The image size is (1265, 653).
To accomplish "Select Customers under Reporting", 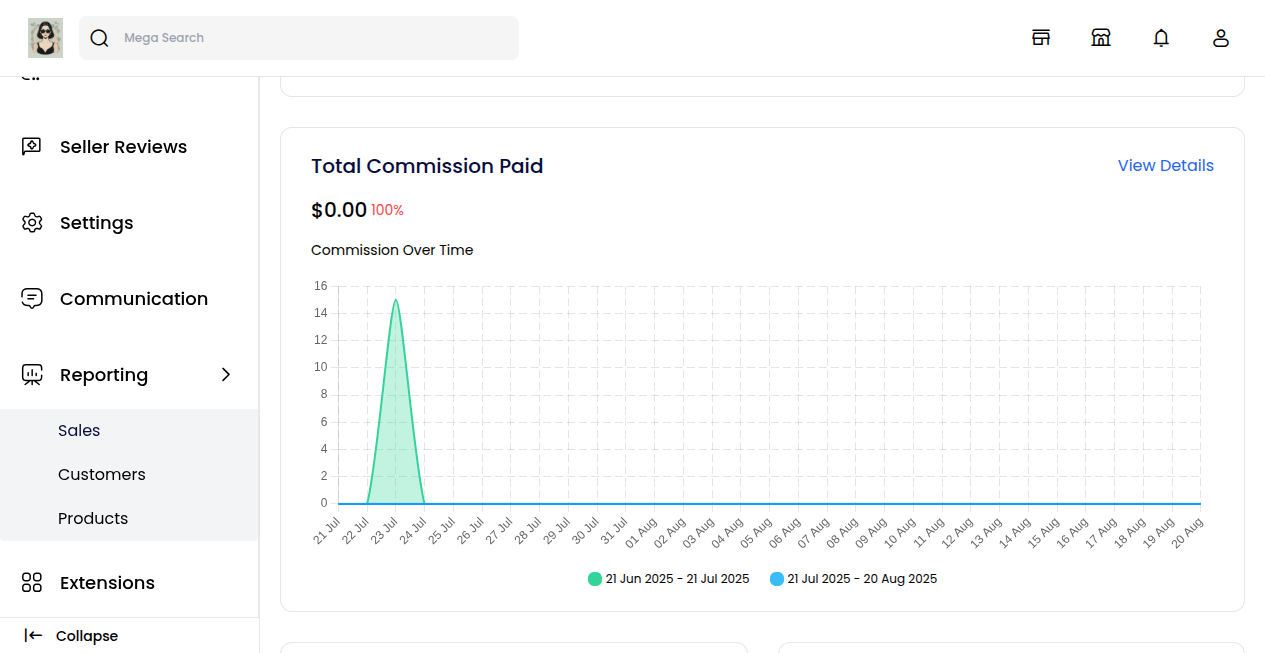I will click(x=102, y=474).
